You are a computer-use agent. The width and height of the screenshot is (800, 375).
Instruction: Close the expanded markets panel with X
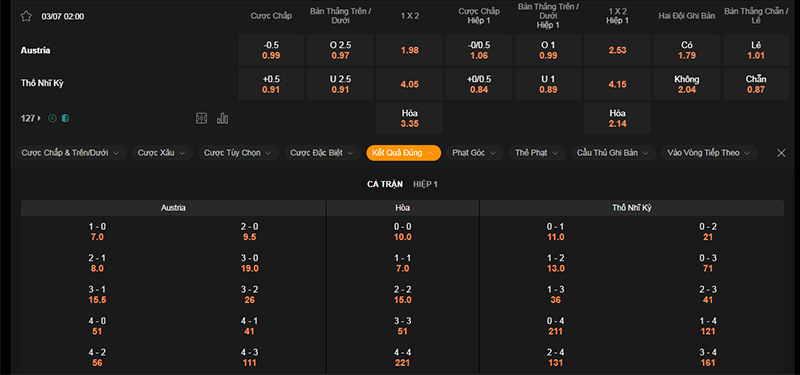(781, 153)
